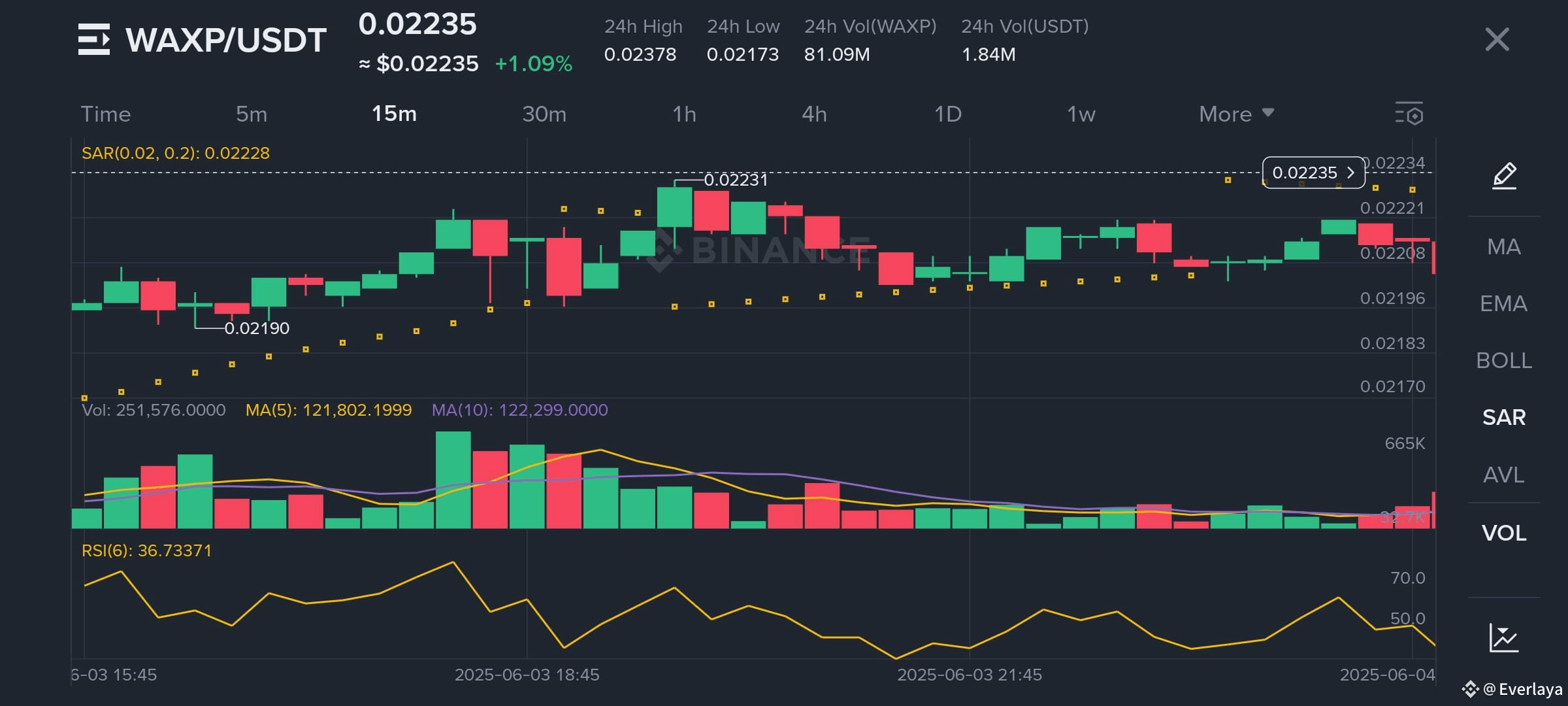Toggle the VOL sub-indicator
Viewport: 1568px width, 706px height.
[1504, 533]
